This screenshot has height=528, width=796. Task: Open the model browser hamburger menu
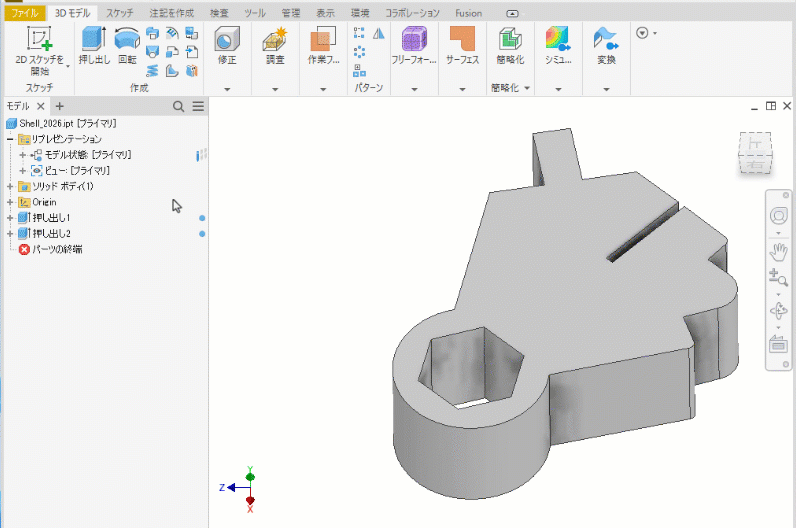click(x=198, y=106)
